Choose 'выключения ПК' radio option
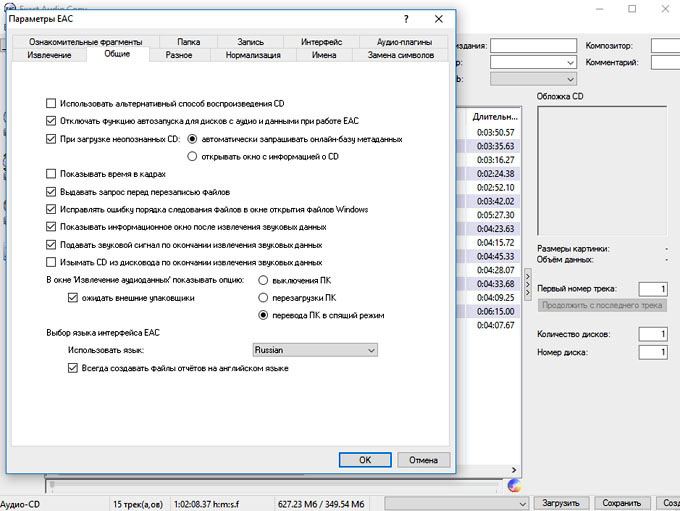The image size is (680, 511). point(264,280)
